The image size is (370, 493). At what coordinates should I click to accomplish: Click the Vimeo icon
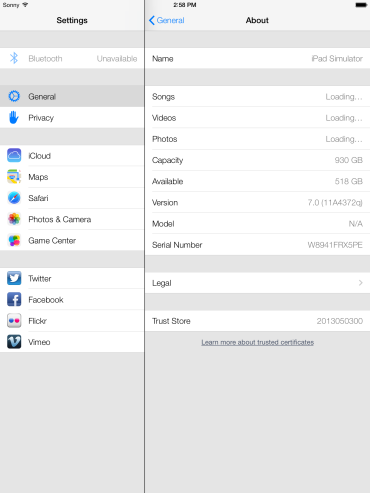click(14, 342)
